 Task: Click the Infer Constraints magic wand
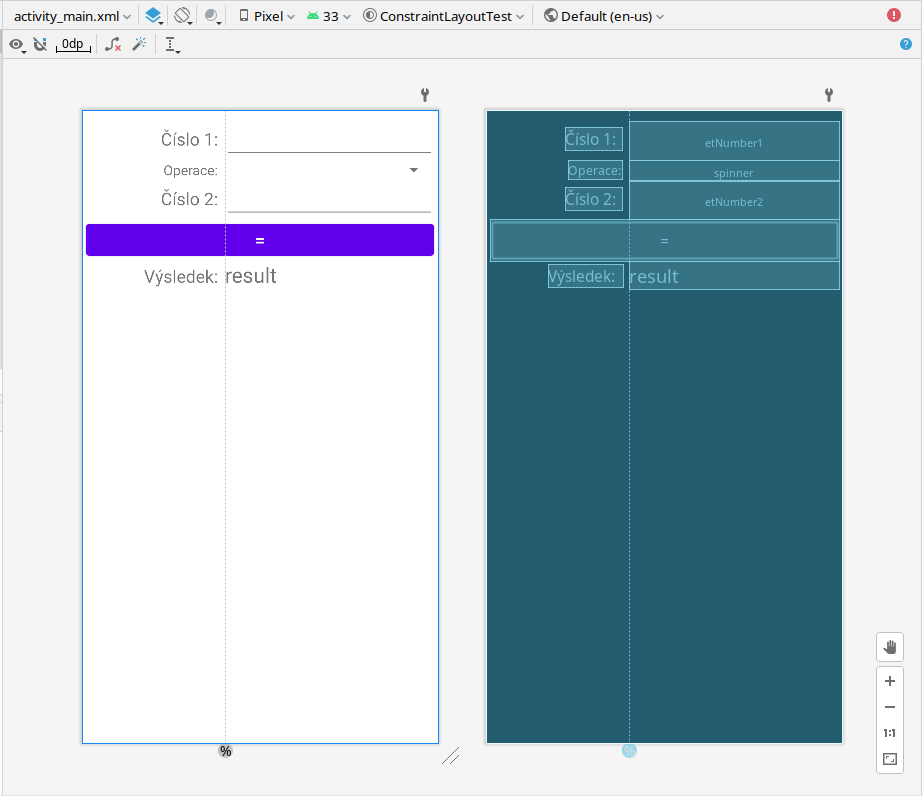[140, 44]
